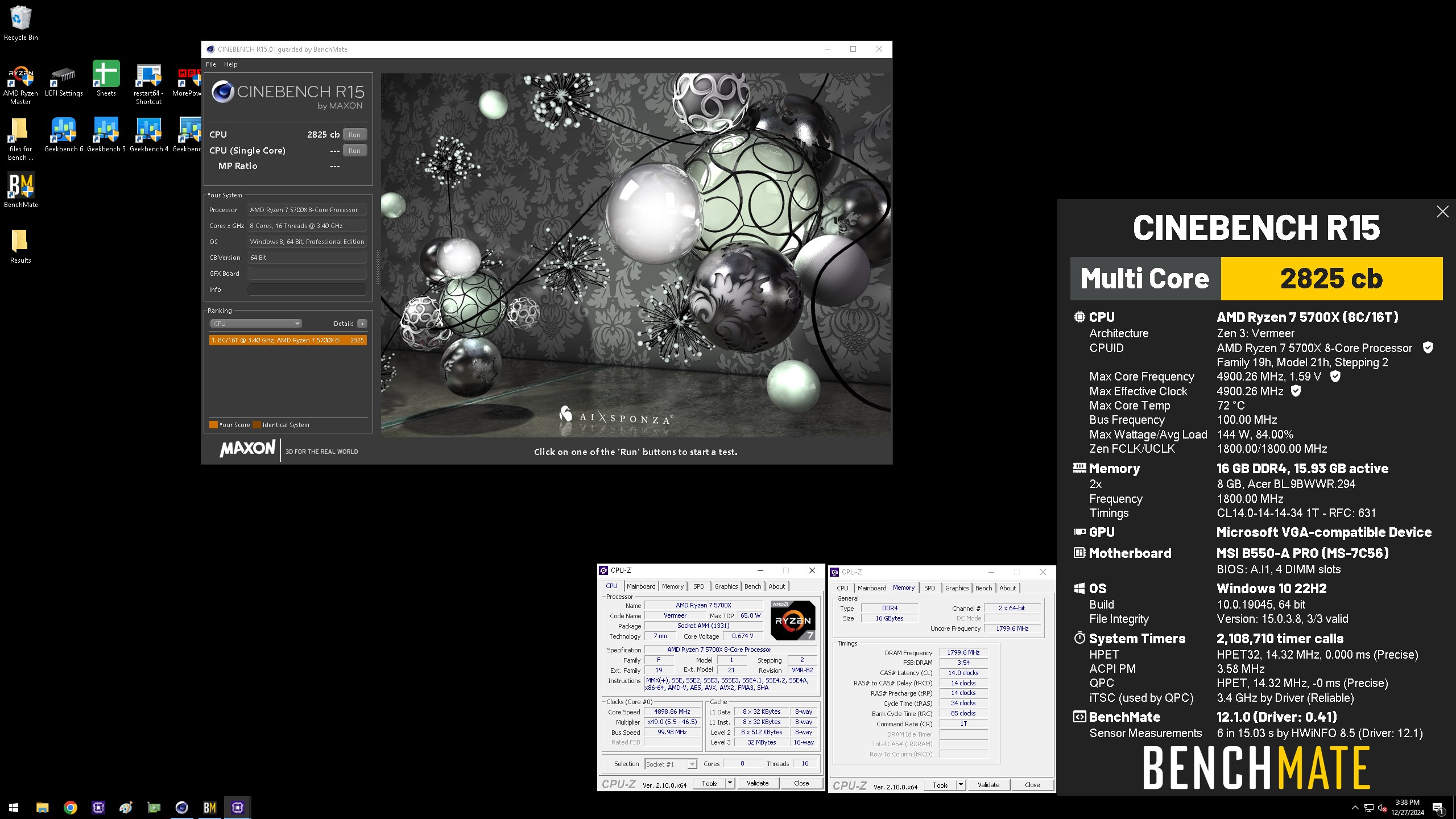Open the UEFI Settings desktop shortcut

(x=63, y=81)
